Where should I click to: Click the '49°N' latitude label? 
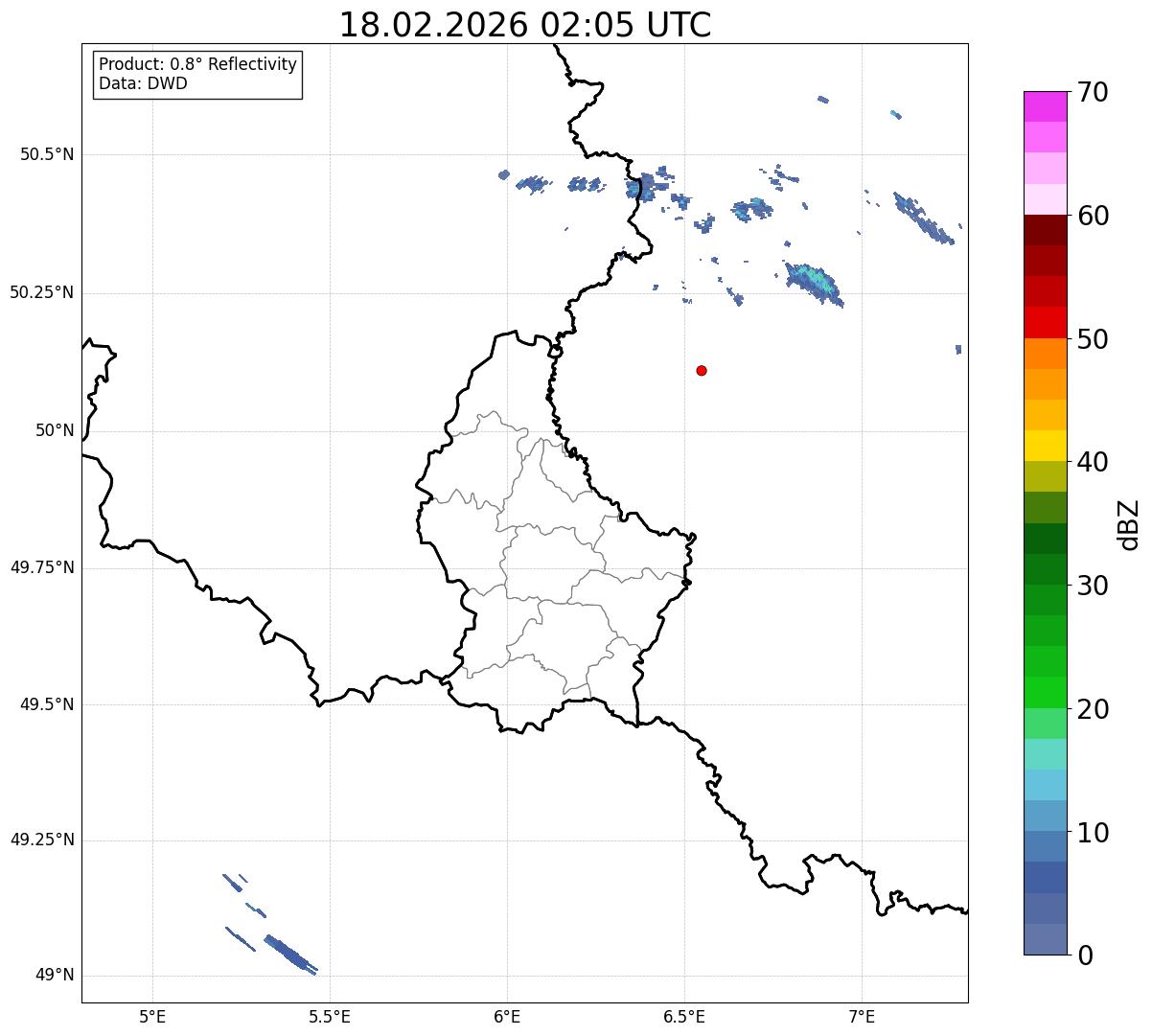(55, 975)
